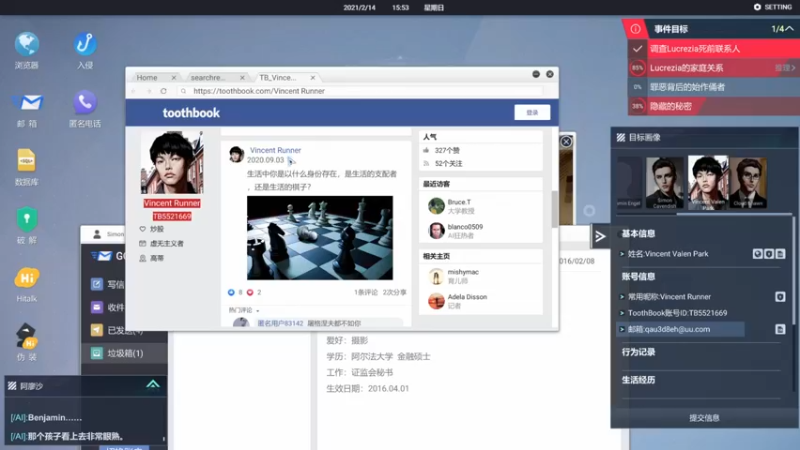This screenshot has height=450, width=800.
Task: Click the document icon beside 姓名 row
Action: tap(780, 254)
